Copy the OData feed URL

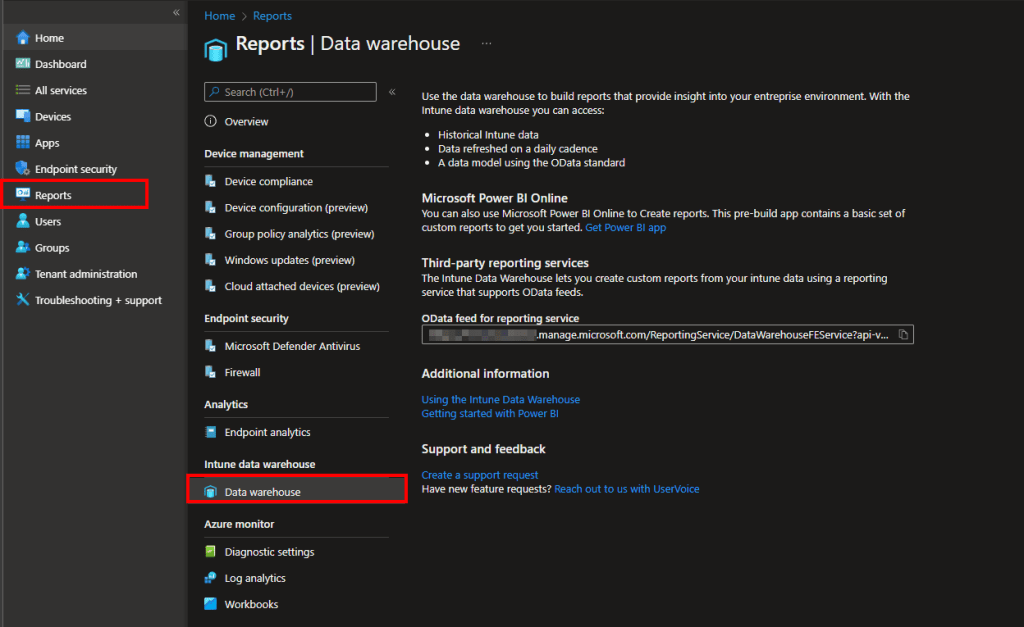click(902, 334)
